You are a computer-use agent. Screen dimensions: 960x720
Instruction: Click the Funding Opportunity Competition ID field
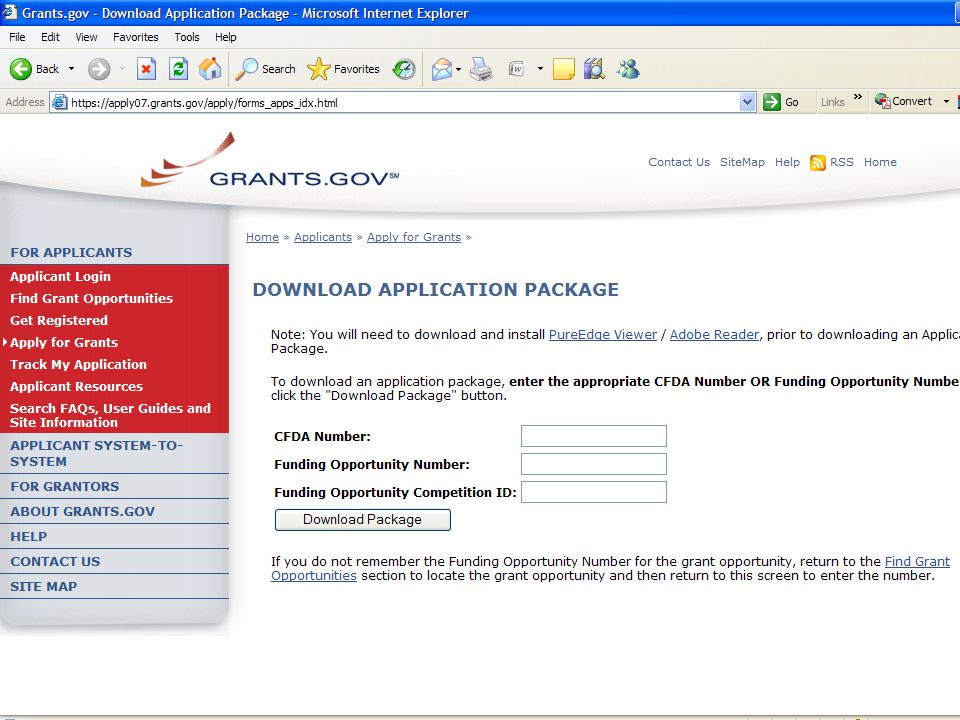[x=594, y=492]
